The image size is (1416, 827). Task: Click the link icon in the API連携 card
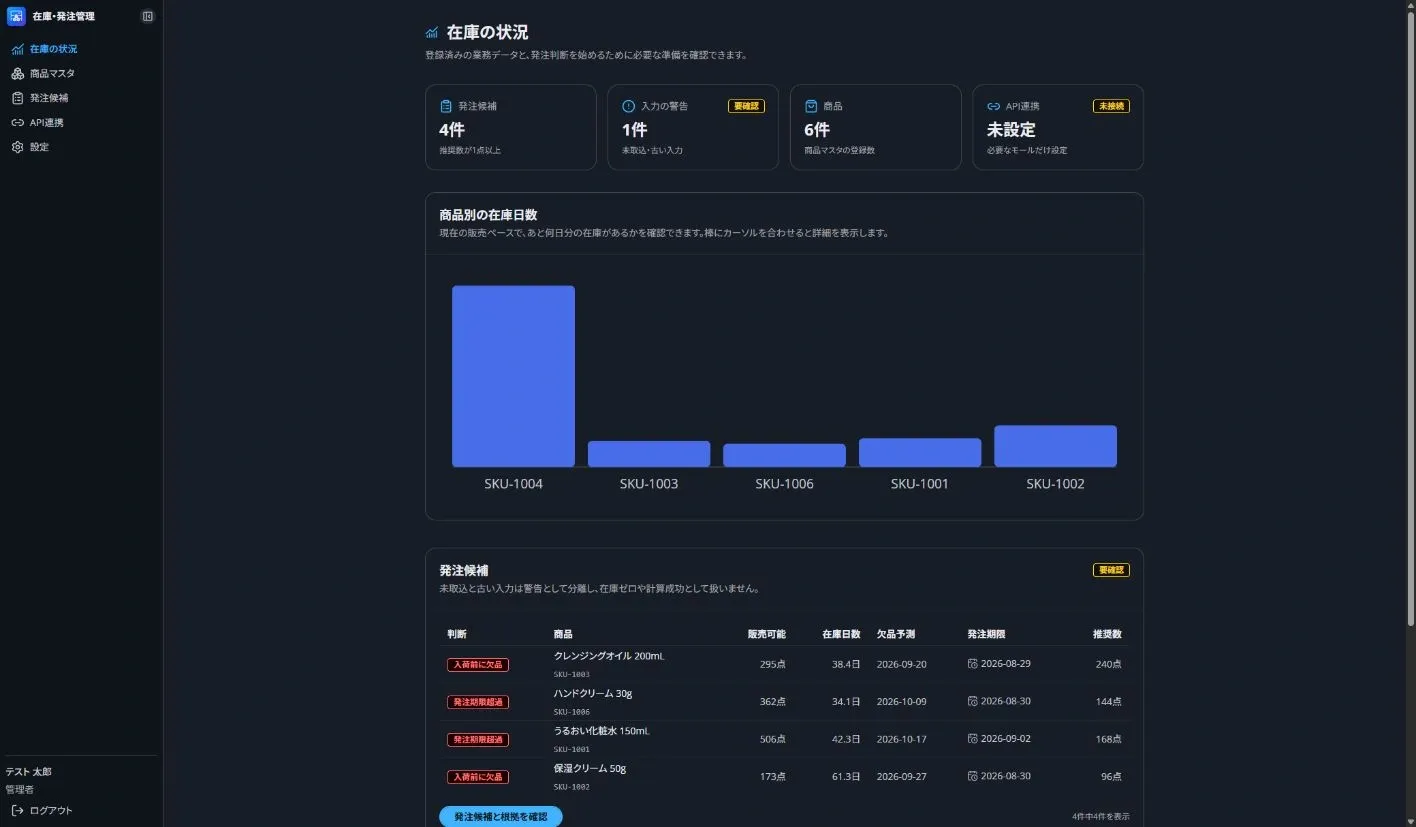pyautogui.click(x=993, y=106)
